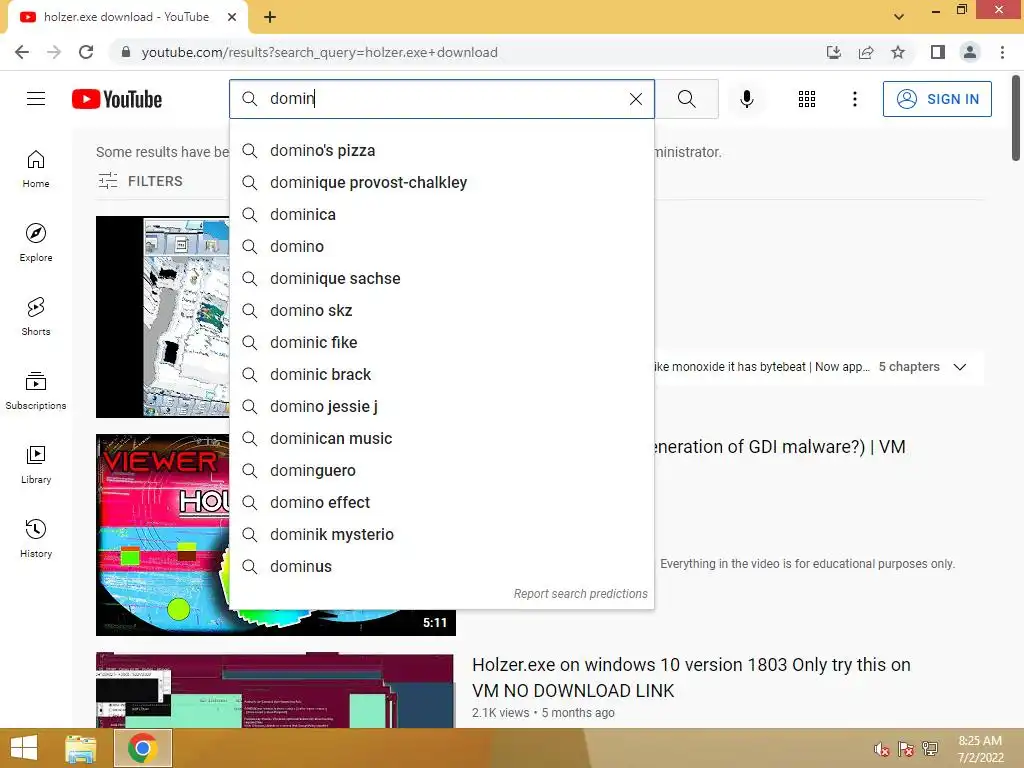Open Shorts in sidebar
1024x768 pixels.
36,317
